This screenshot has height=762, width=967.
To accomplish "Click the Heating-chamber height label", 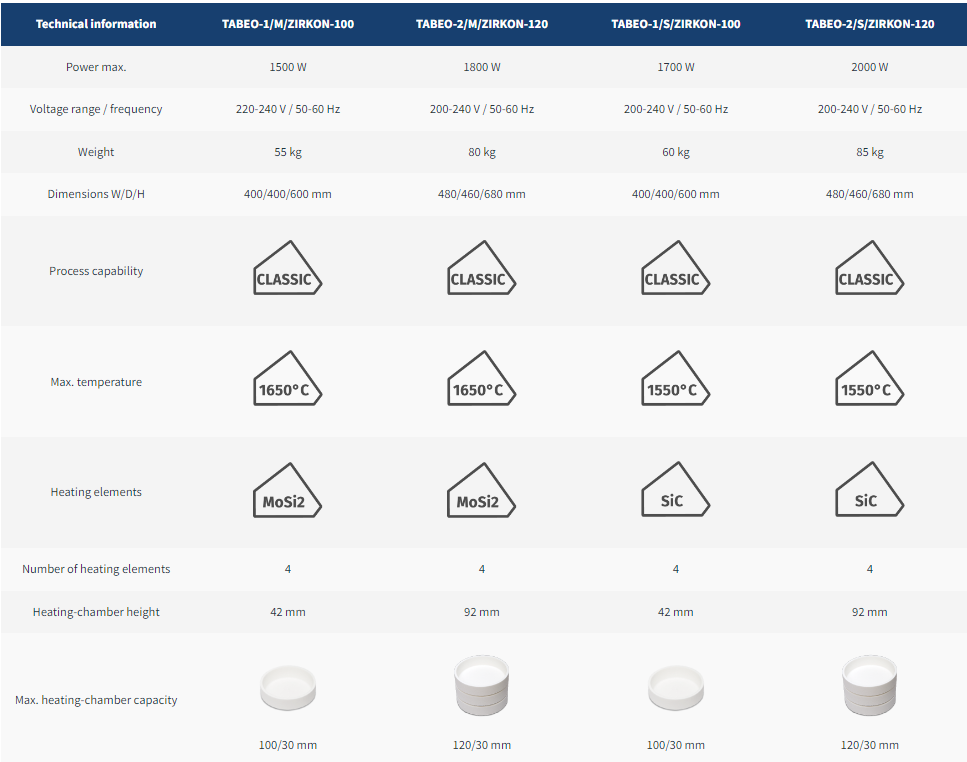I will pyautogui.click(x=96, y=612).
